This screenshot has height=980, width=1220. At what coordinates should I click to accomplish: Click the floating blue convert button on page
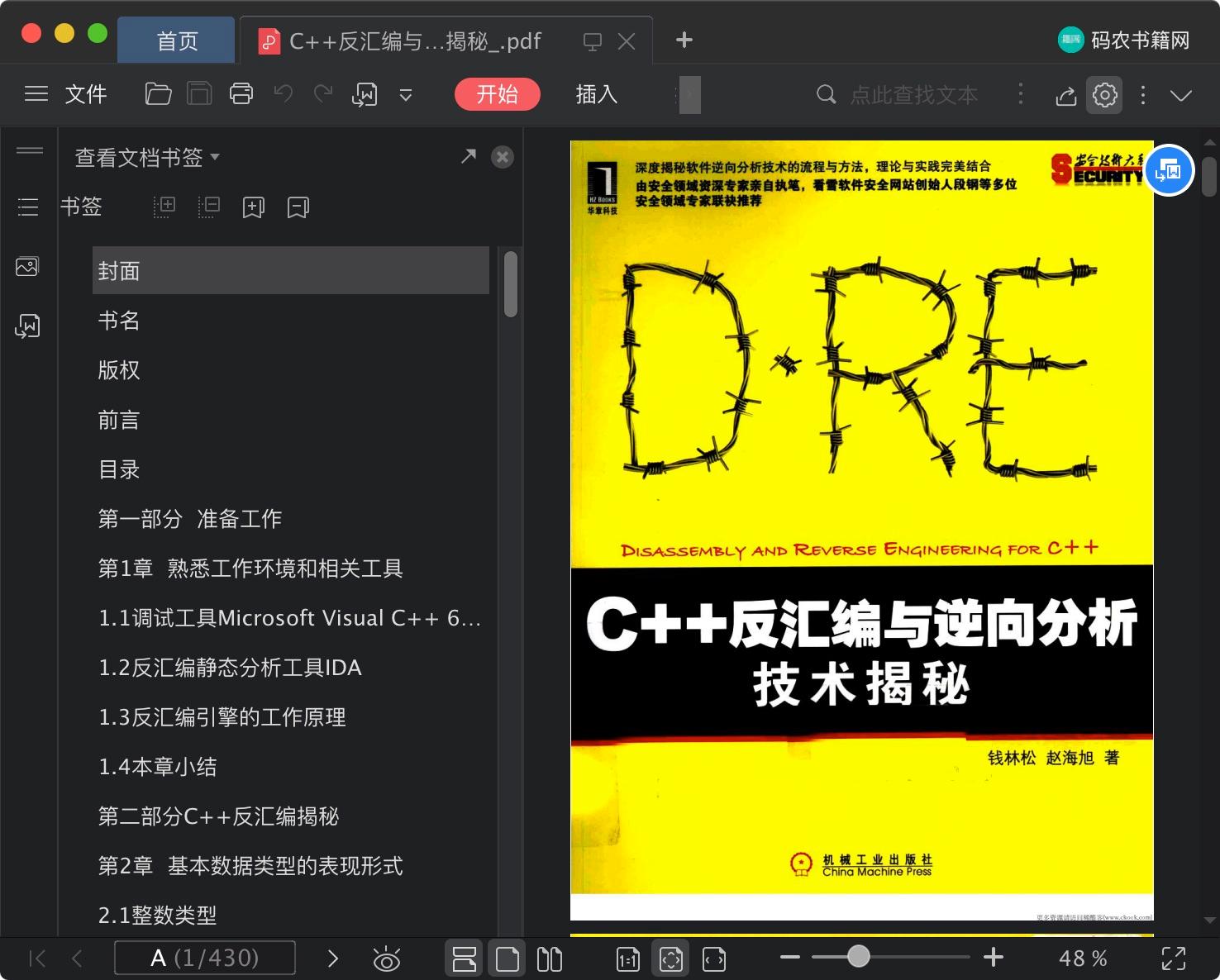(x=1169, y=170)
